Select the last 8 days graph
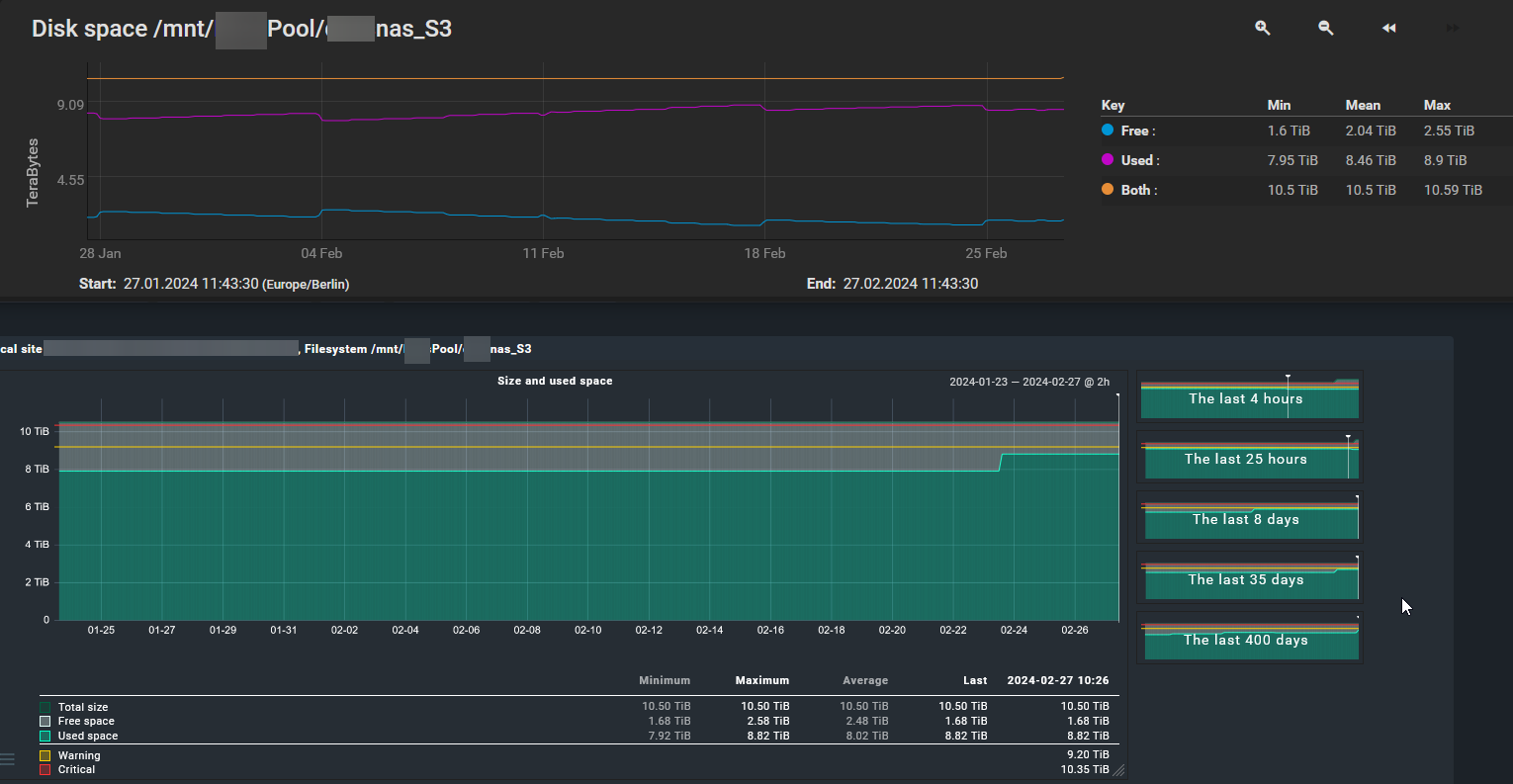Image resolution: width=1513 pixels, height=784 pixels. [1249, 519]
